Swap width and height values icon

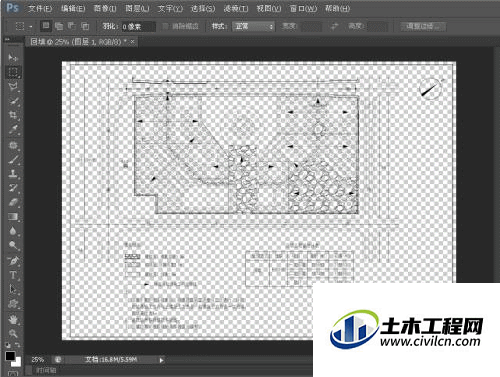tap(334, 26)
